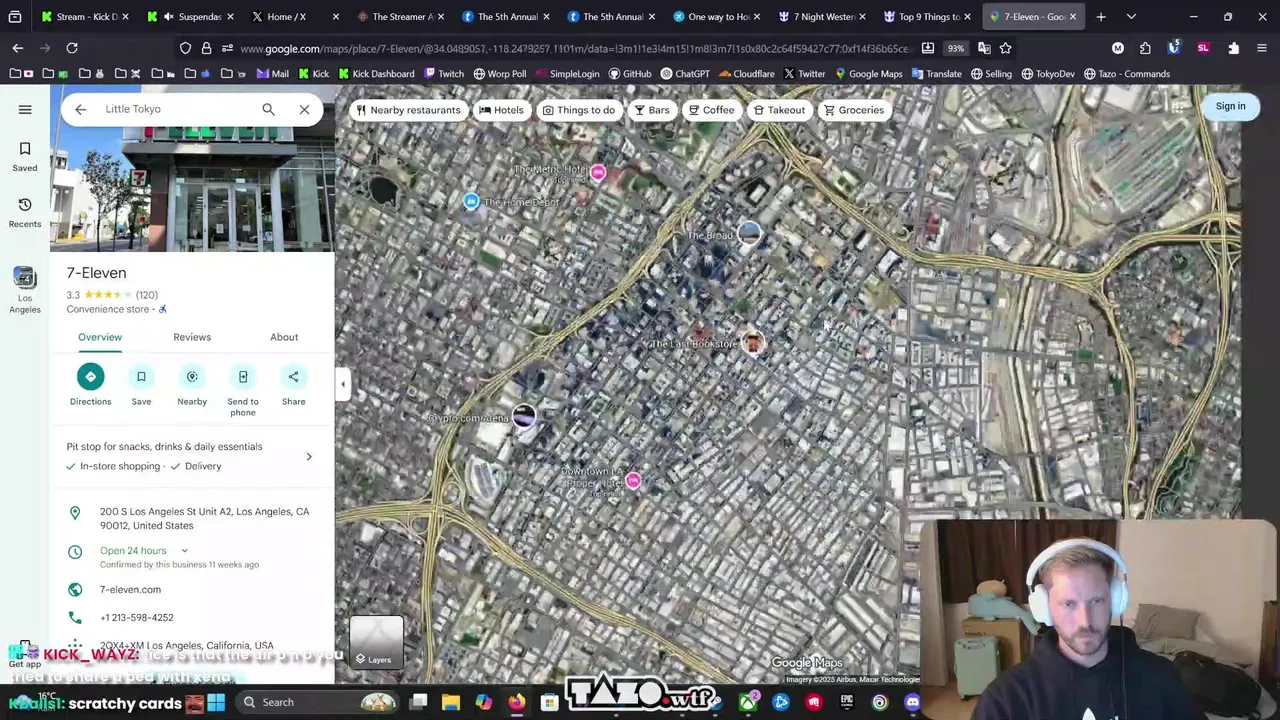Viewport: 1280px width, 720px height.
Task: Share the 7-Eleven location
Action: pos(293,385)
